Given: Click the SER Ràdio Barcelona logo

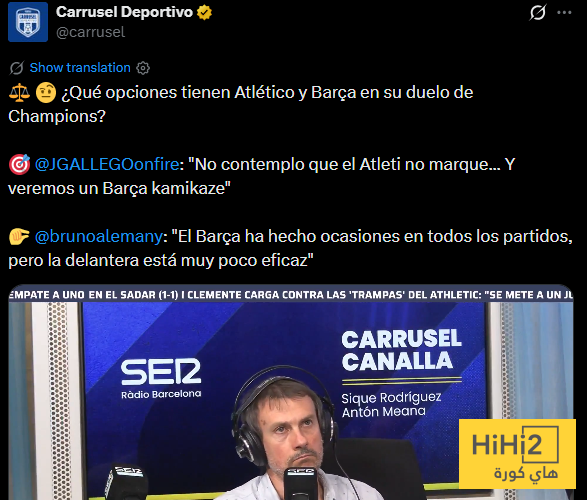Looking at the screenshot, I should [x=161, y=378].
